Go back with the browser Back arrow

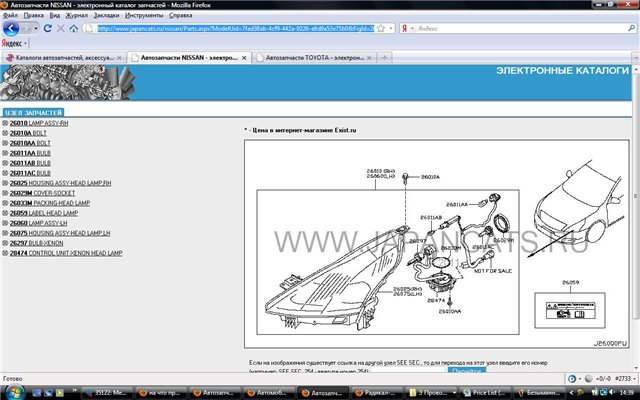tap(11, 29)
